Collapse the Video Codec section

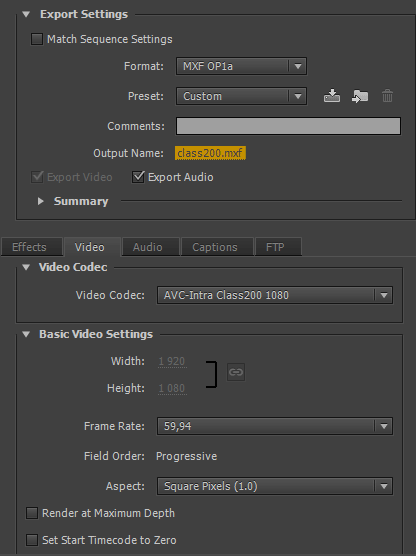coord(26,267)
